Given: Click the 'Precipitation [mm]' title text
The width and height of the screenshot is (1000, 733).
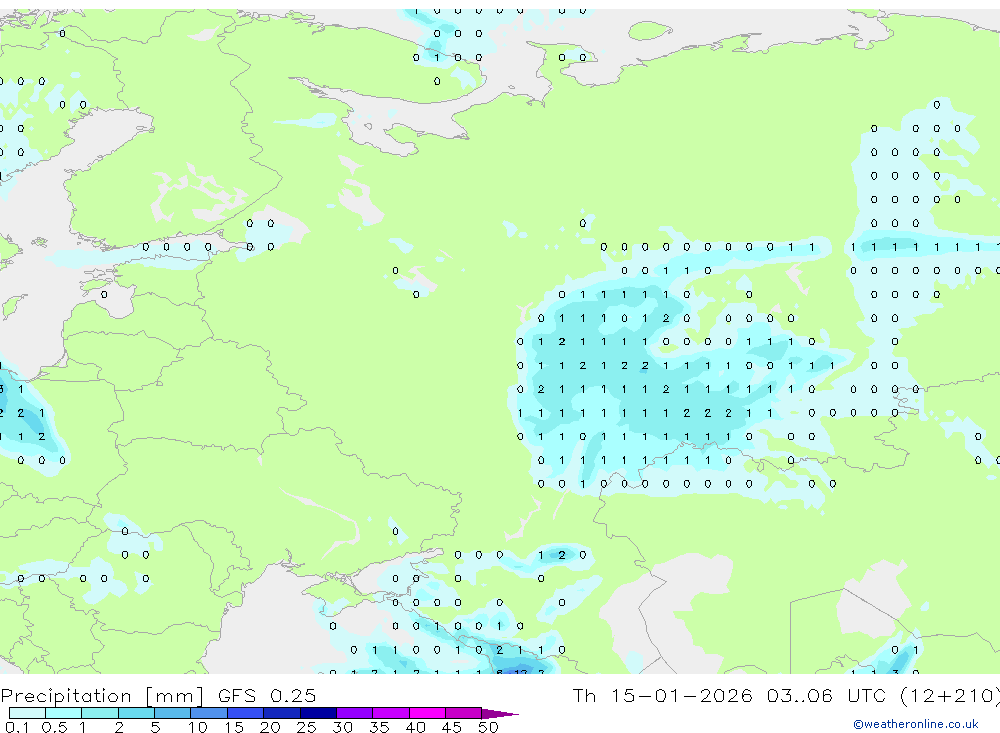Looking at the screenshot, I should 102,696.
